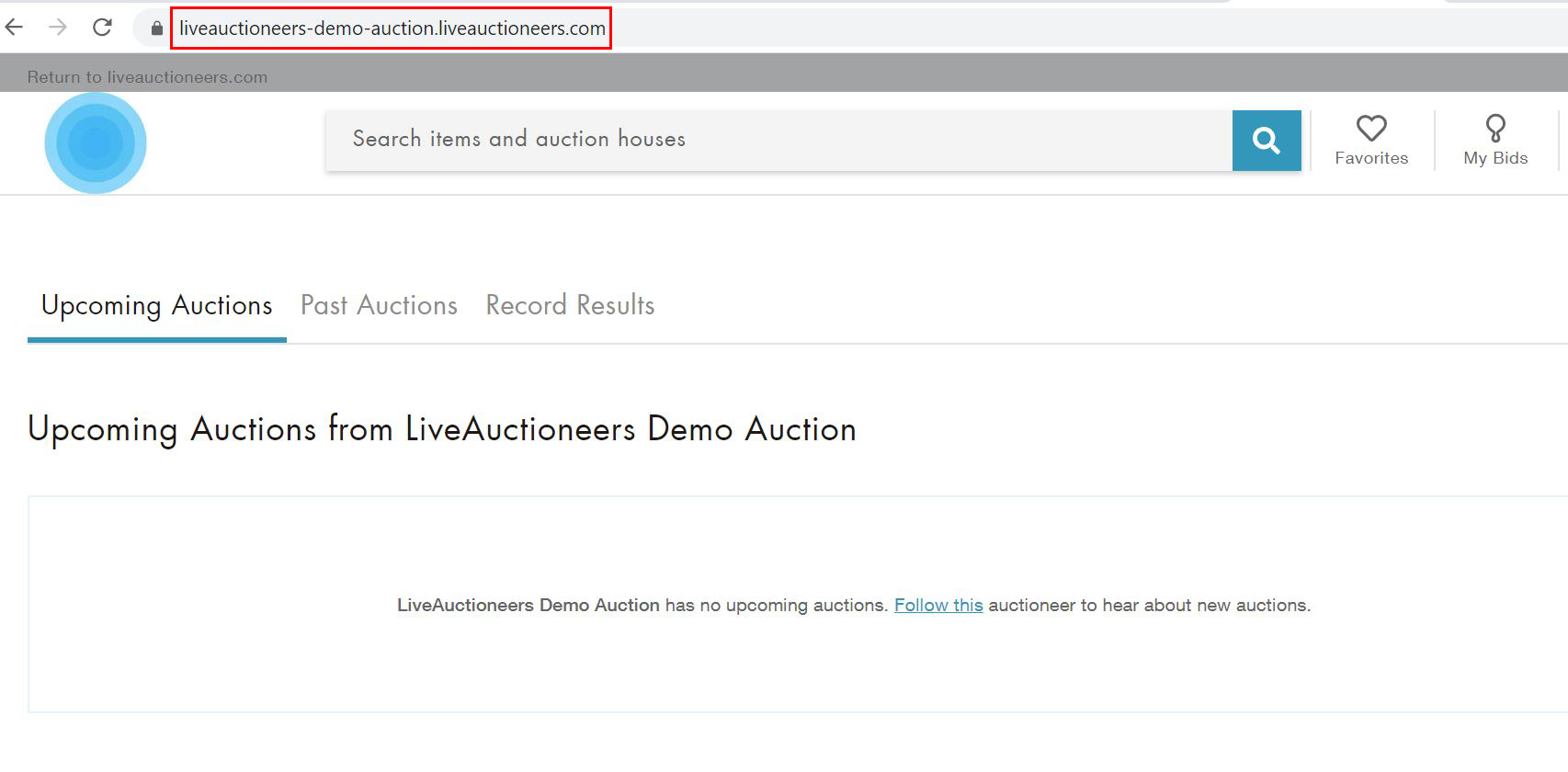Go back with the browser back arrow
This screenshot has height=772, width=1568.
pos(14,28)
